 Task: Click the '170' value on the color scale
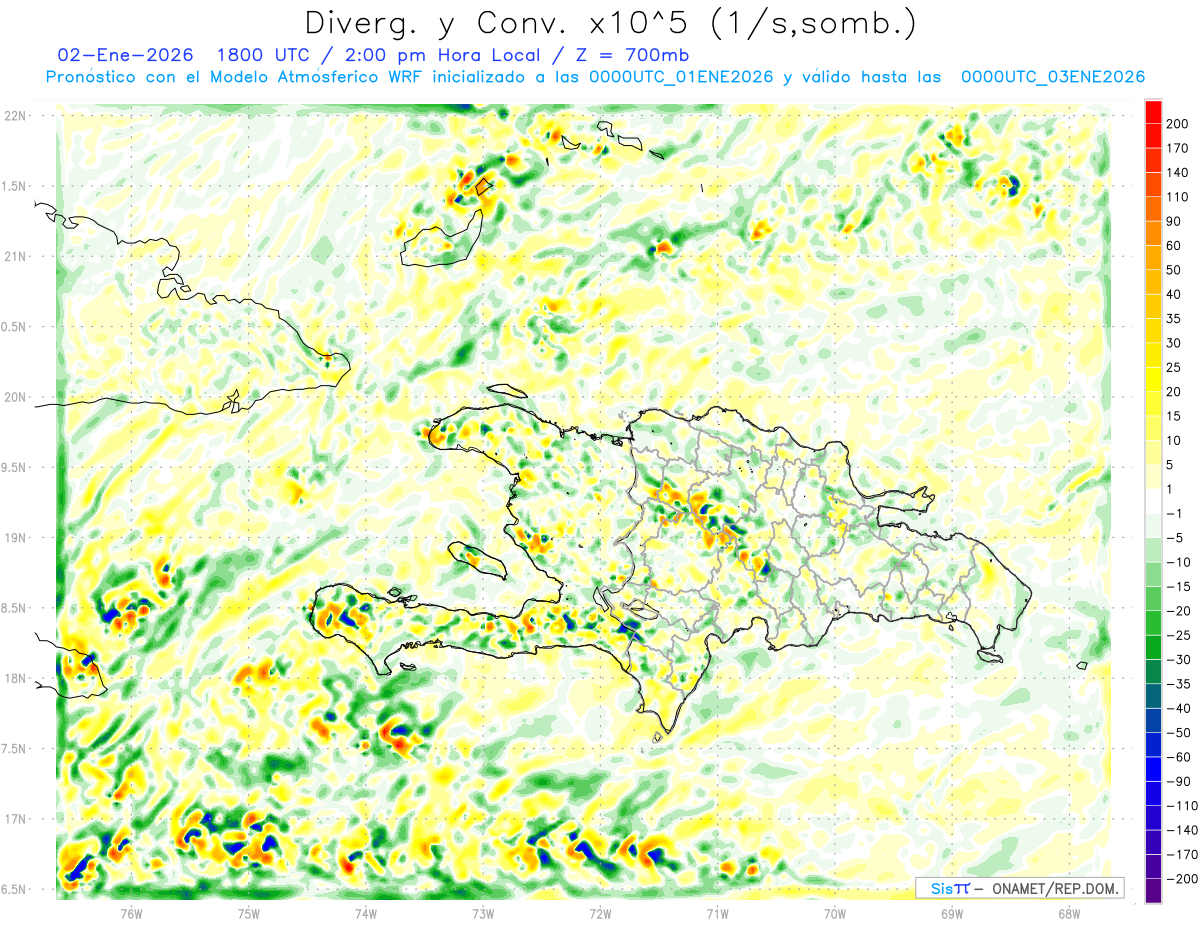click(x=1179, y=148)
